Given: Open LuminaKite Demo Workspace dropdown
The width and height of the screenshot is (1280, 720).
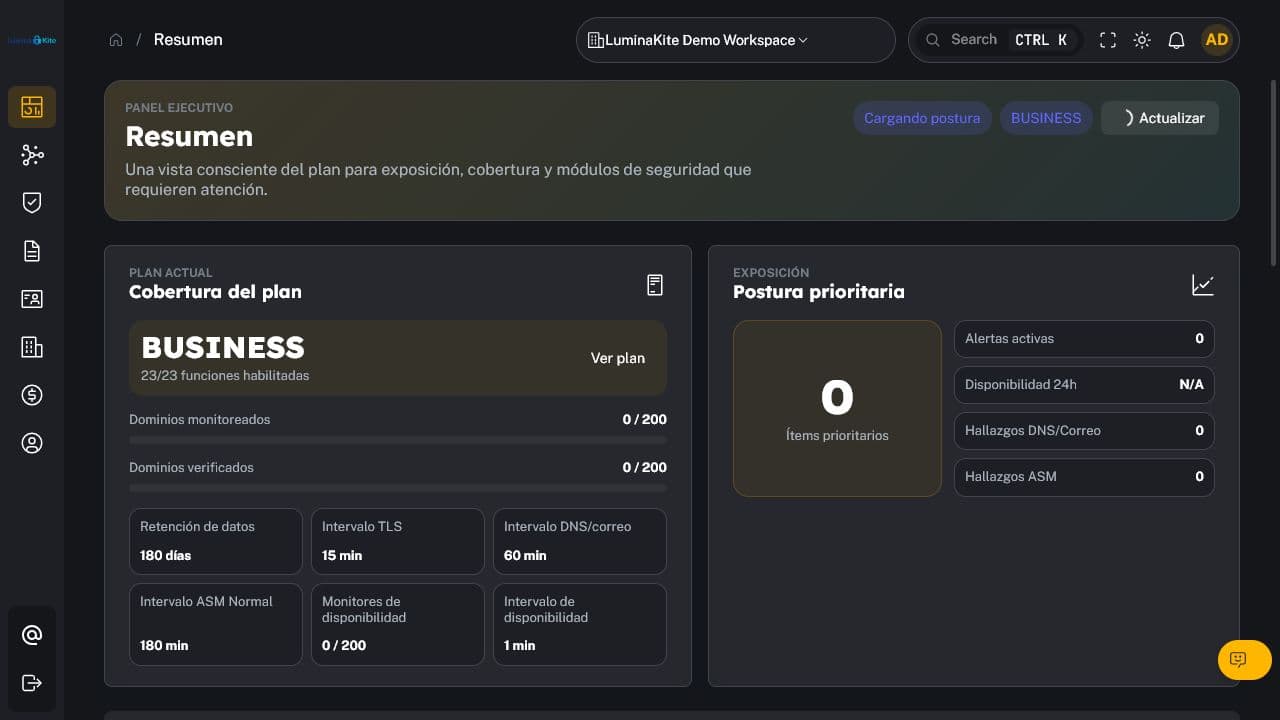Looking at the screenshot, I should pos(736,40).
